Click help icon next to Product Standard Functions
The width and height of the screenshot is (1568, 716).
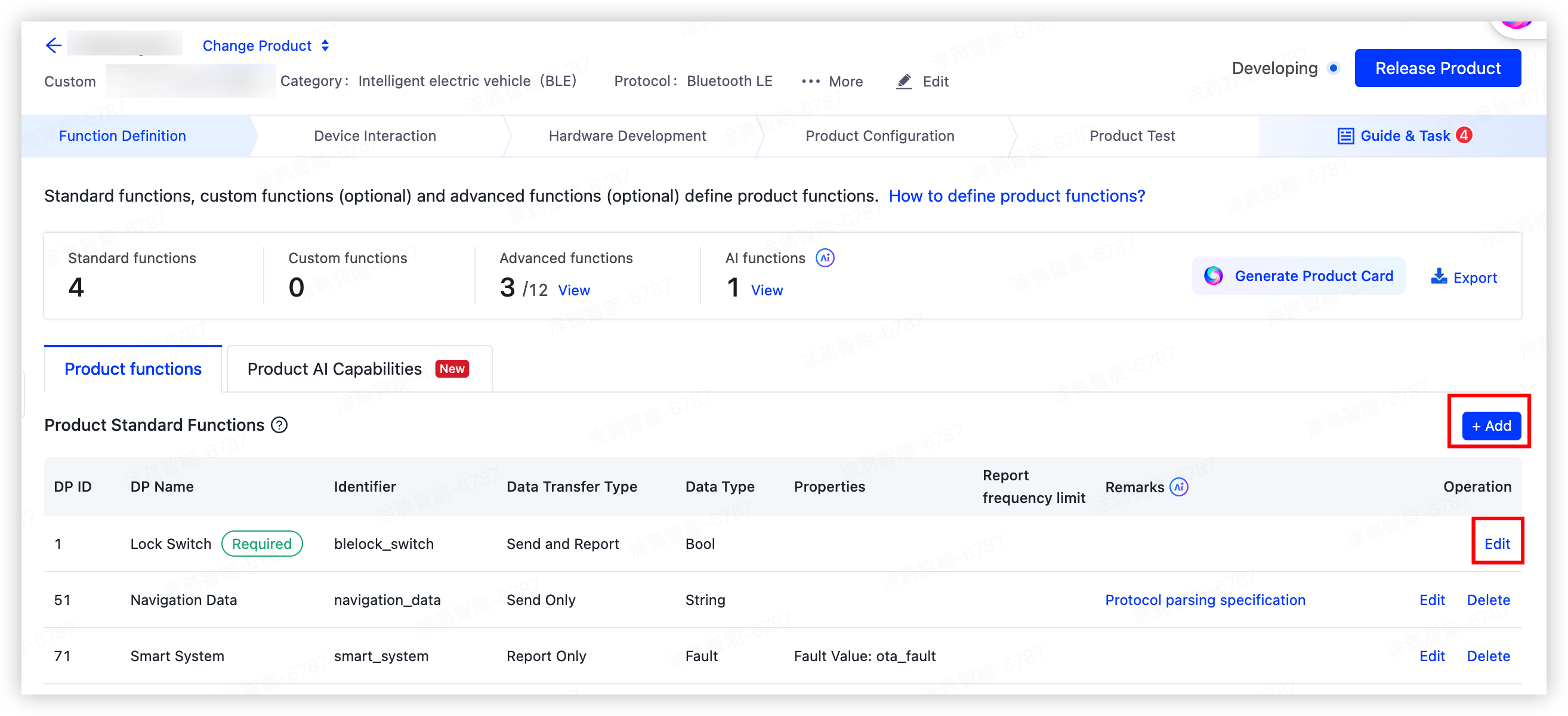point(279,425)
